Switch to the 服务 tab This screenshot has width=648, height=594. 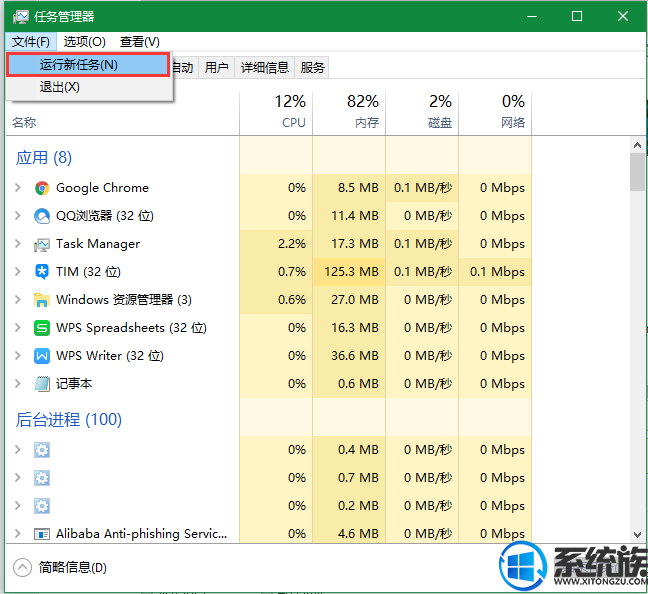312,67
